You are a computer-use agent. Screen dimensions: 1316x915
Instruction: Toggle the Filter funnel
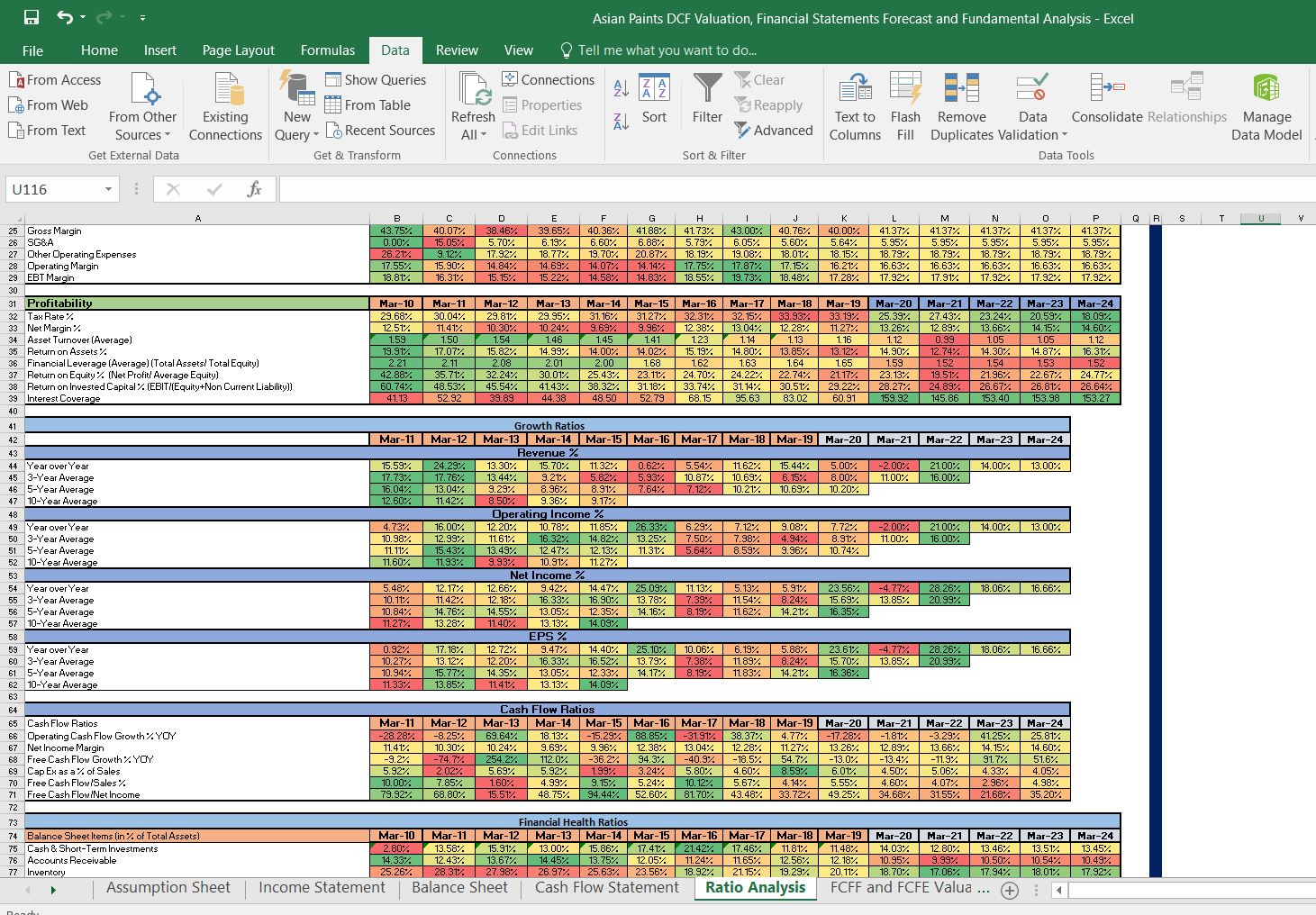click(x=707, y=99)
